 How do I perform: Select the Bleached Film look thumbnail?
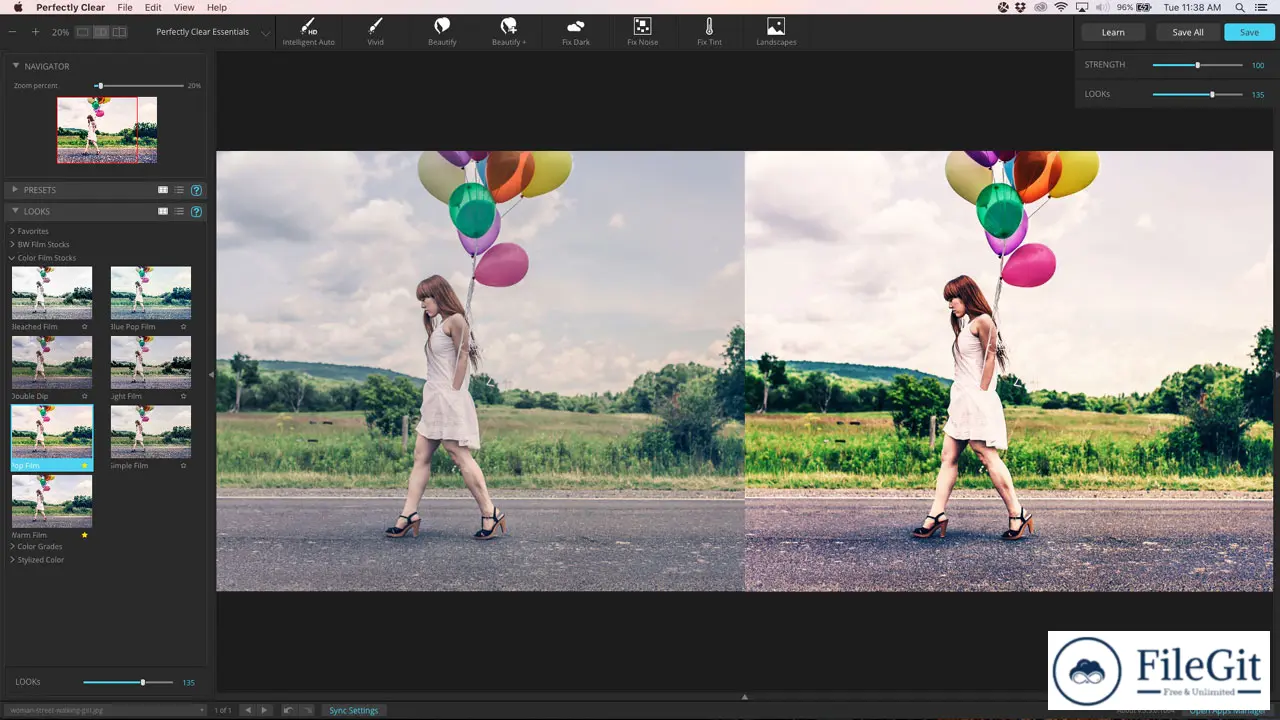point(52,292)
